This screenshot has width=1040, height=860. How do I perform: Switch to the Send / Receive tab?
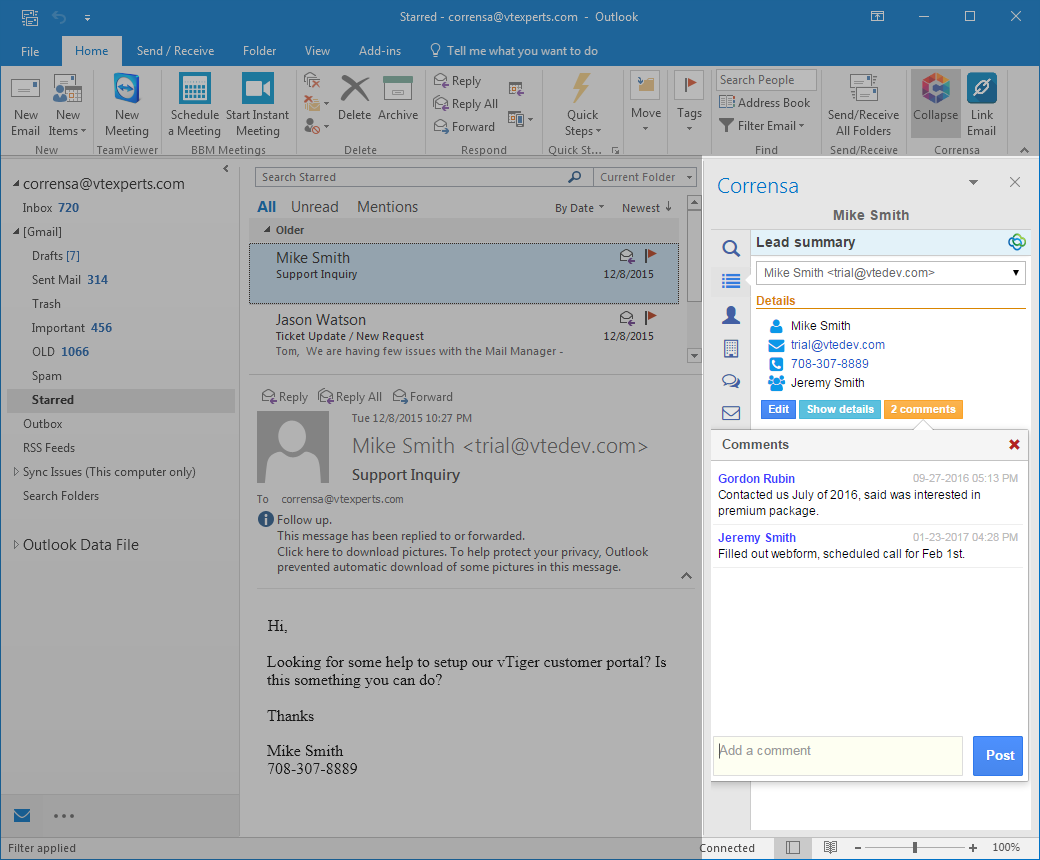pyautogui.click(x=175, y=51)
